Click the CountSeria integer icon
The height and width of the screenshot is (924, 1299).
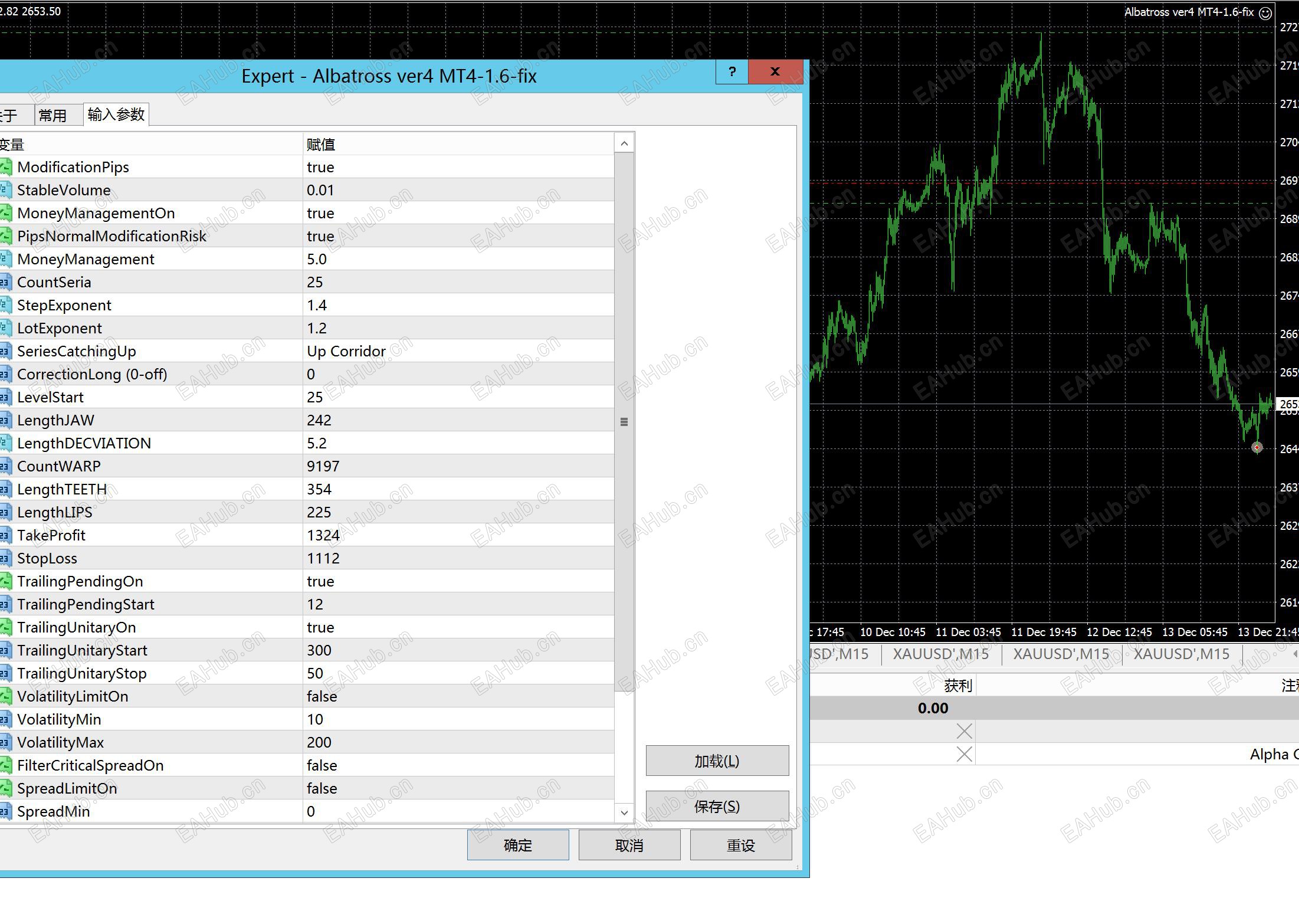(5, 282)
